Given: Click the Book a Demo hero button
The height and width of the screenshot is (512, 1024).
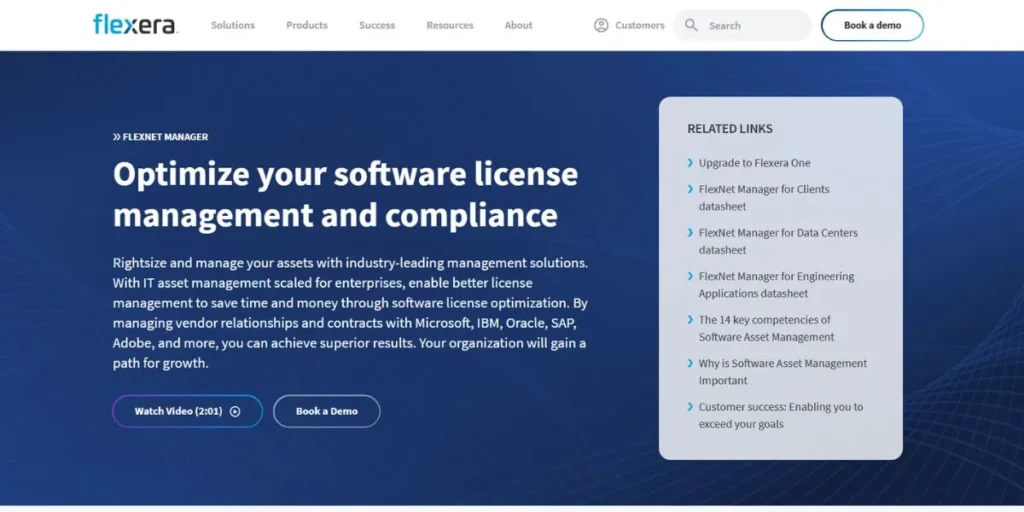Looking at the screenshot, I should [x=327, y=411].
